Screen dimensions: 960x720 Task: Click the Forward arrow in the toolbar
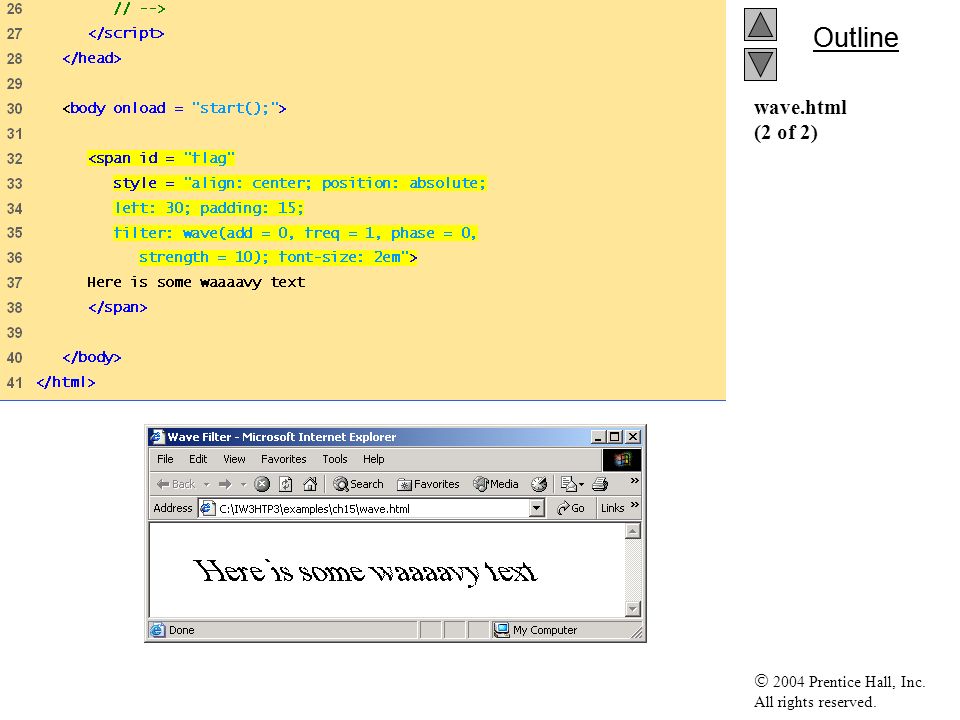click(x=225, y=484)
